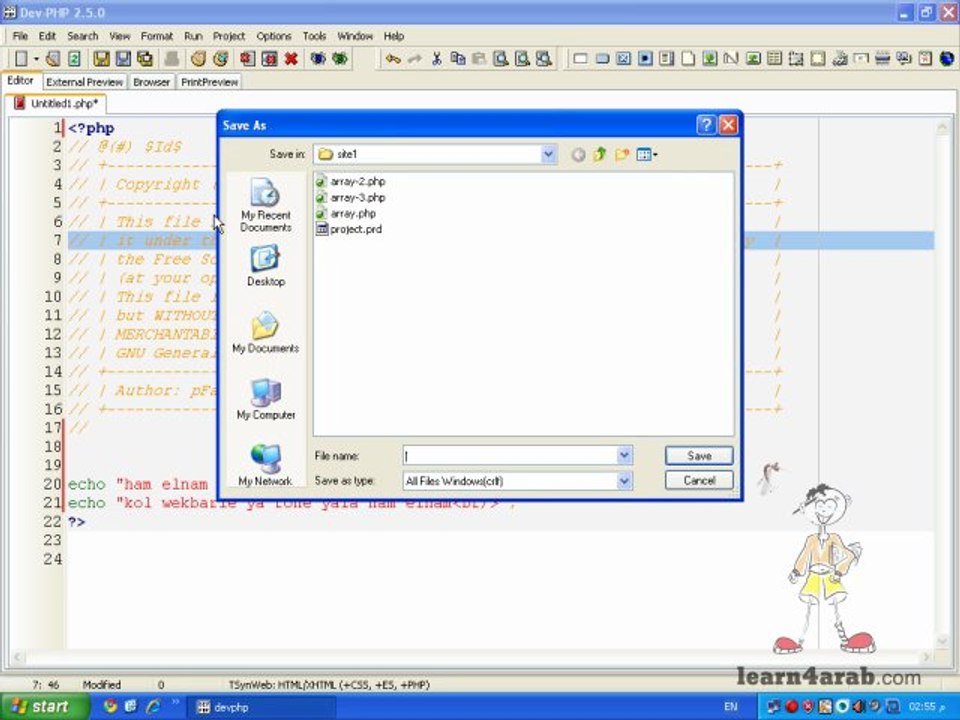Click the devphp taskbar button
The width and height of the screenshot is (960, 720).
pos(260,707)
